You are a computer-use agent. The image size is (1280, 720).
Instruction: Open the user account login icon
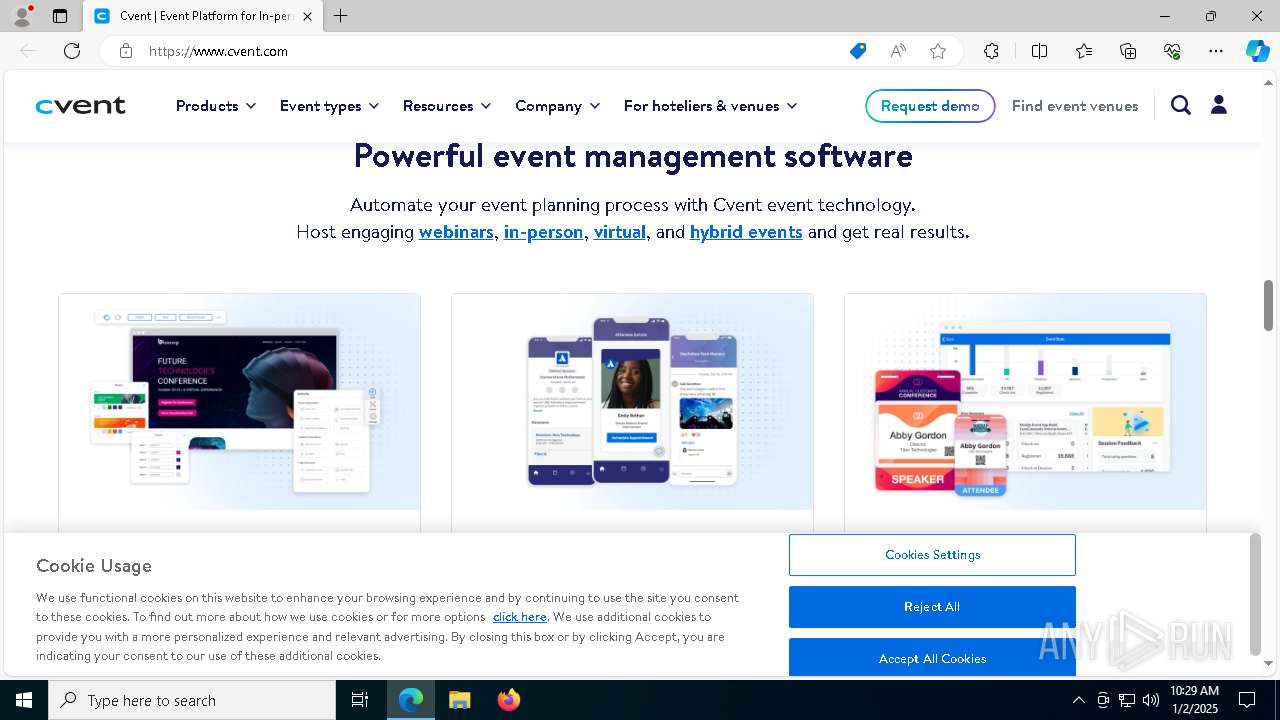pyautogui.click(x=1219, y=105)
